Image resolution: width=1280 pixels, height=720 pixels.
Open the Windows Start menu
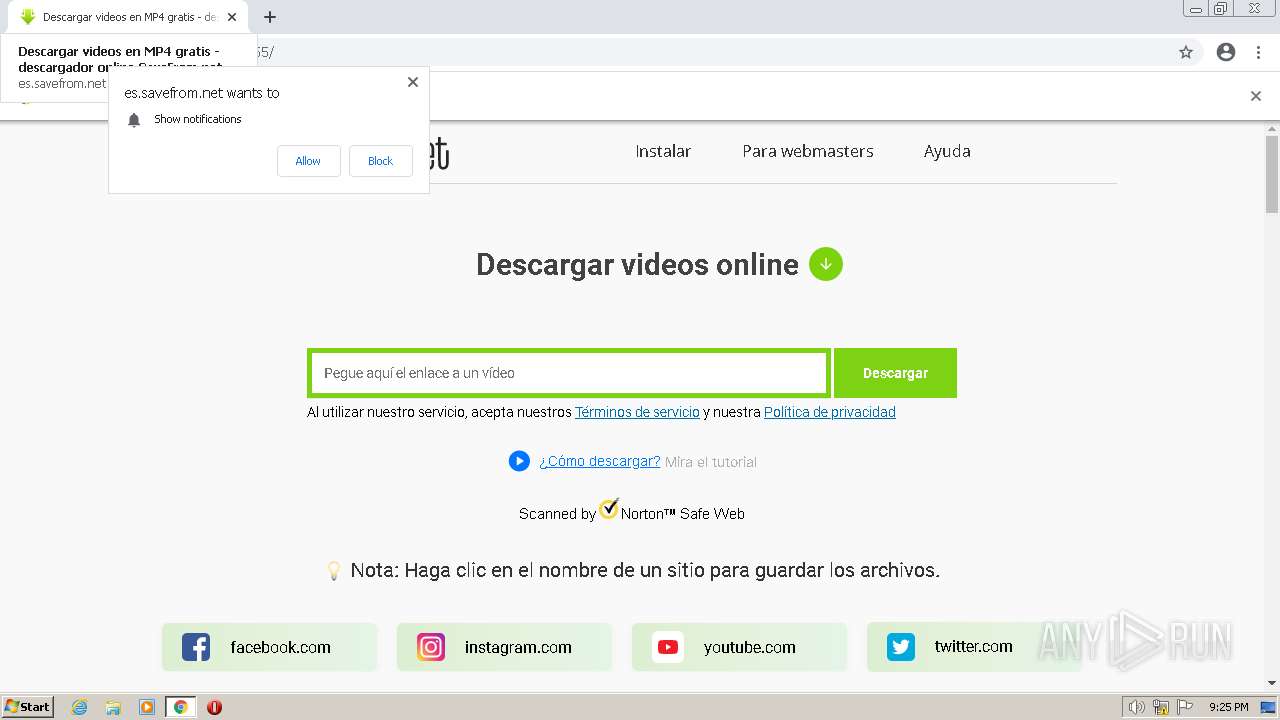pyautogui.click(x=27, y=707)
